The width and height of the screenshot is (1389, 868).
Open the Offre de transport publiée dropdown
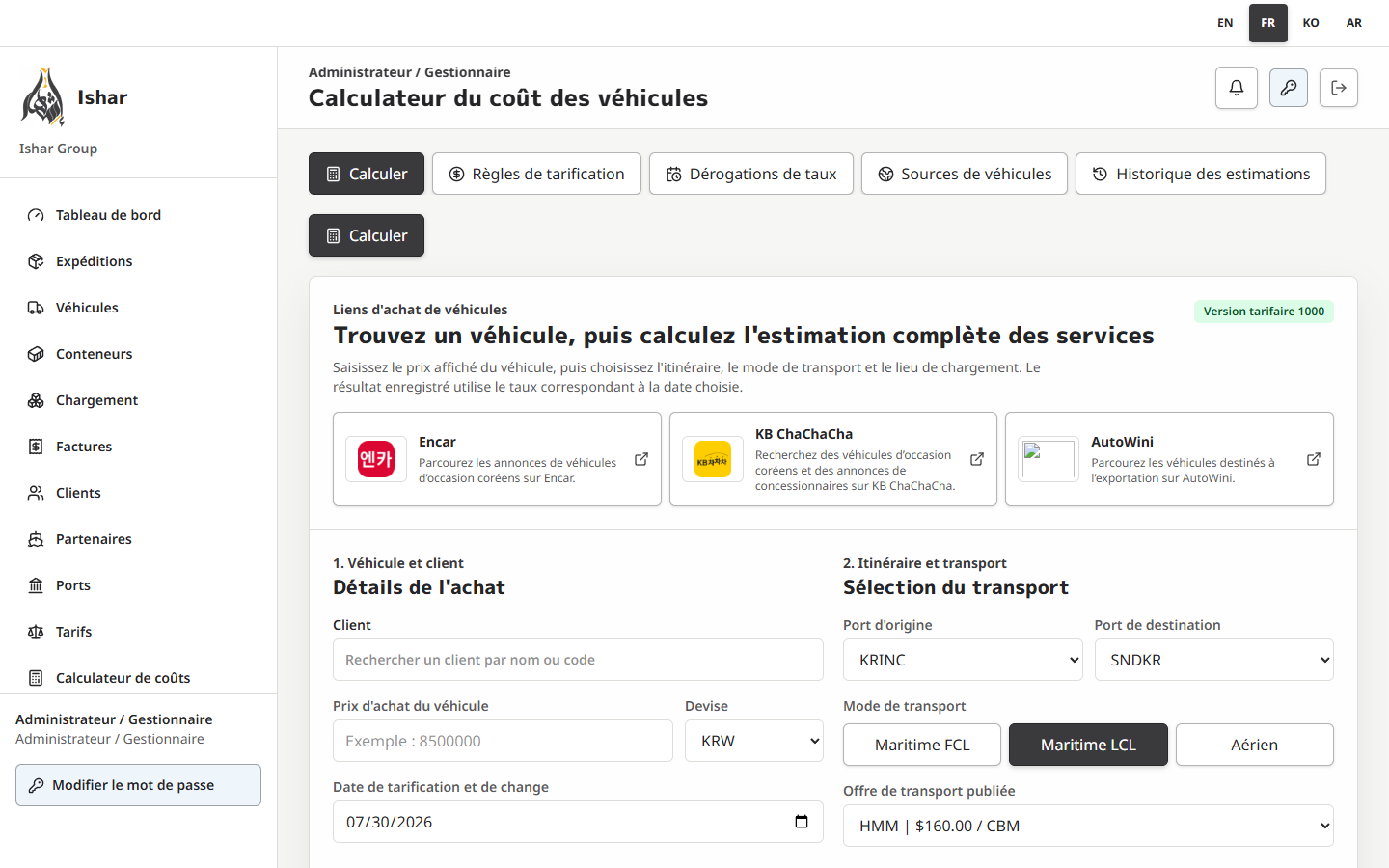click(1088, 826)
